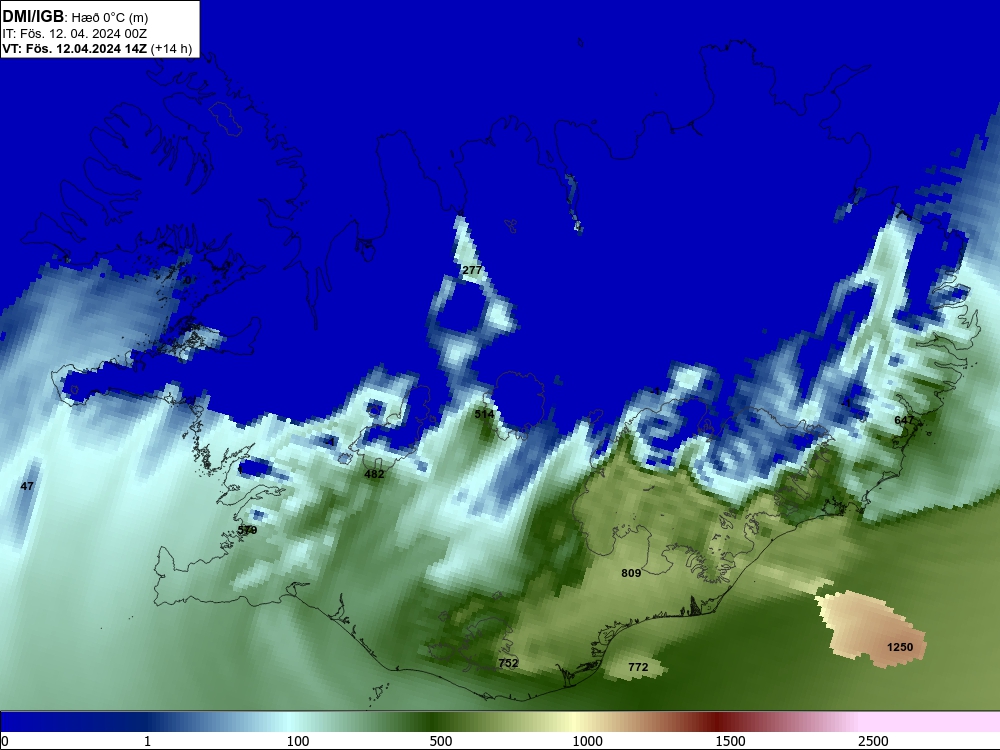Click the 482 height label
Image resolution: width=1000 pixels, height=750 pixels.
click(374, 474)
